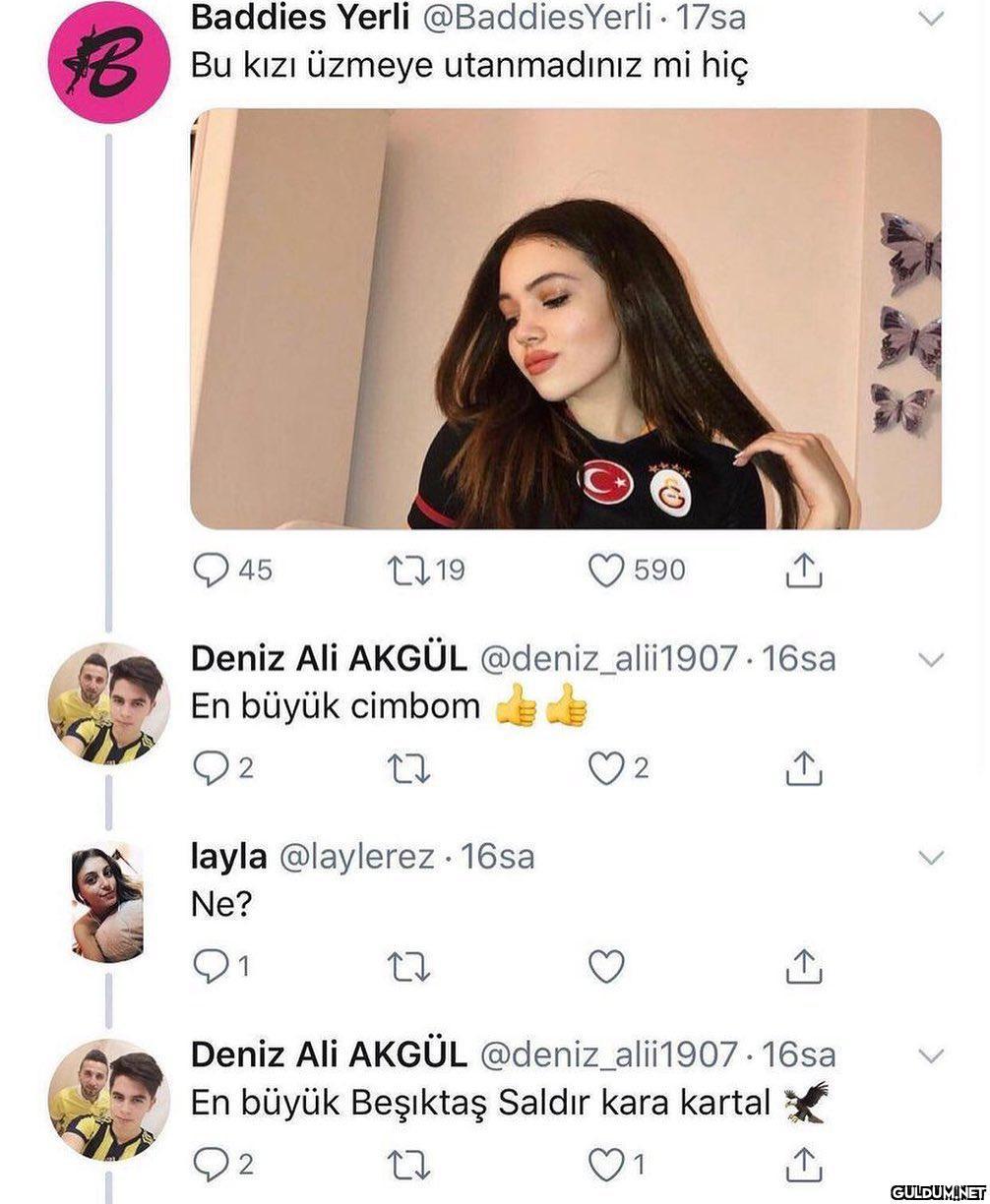Like layla's "Ne?" tweet
The width and height of the screenshot is (990, 1204).
pyautogui.click(x=606, y=967)
